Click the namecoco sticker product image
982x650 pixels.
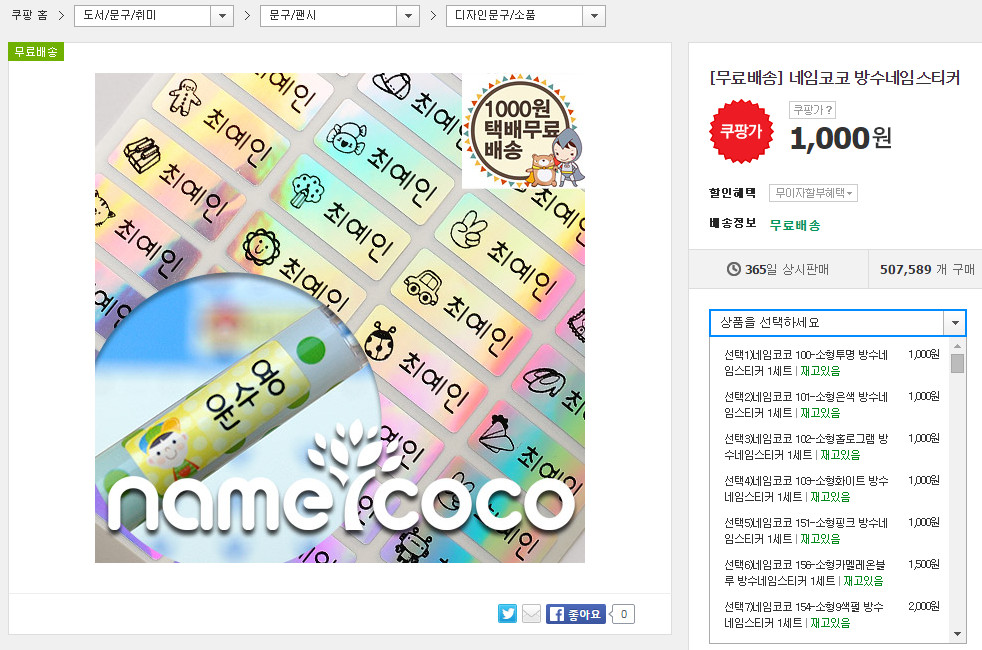[x=340, y=318]
